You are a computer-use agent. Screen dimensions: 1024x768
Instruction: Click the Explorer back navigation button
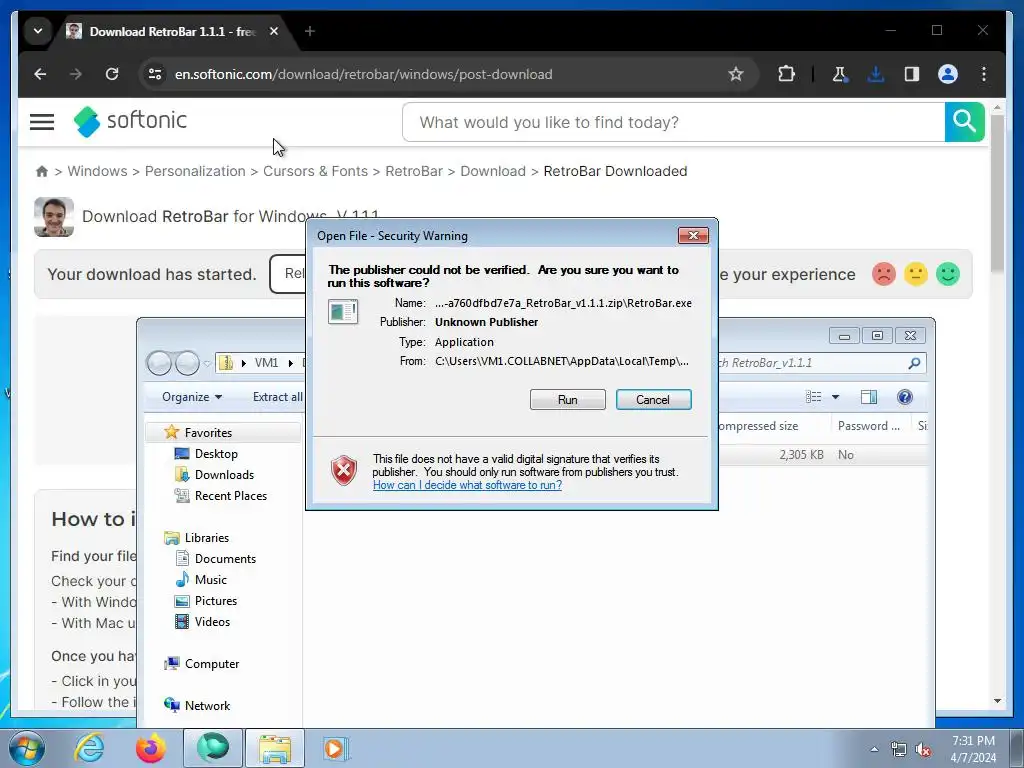tap(159, 363)
